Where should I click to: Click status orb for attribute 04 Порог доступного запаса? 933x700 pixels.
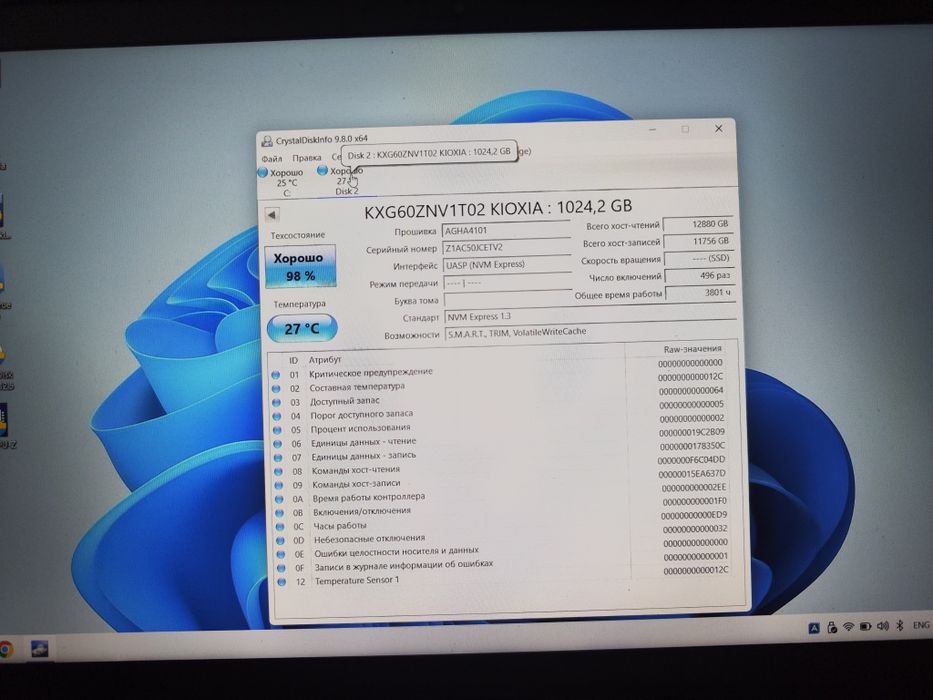click(x=277, y=416)
